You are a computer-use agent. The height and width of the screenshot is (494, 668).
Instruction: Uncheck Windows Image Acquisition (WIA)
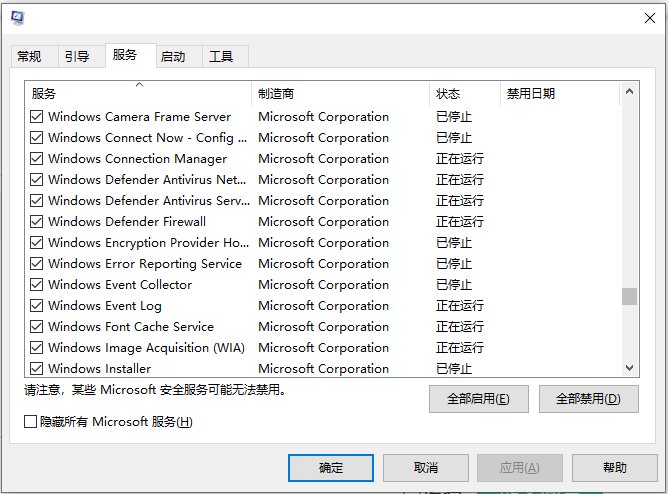[37, 348]
